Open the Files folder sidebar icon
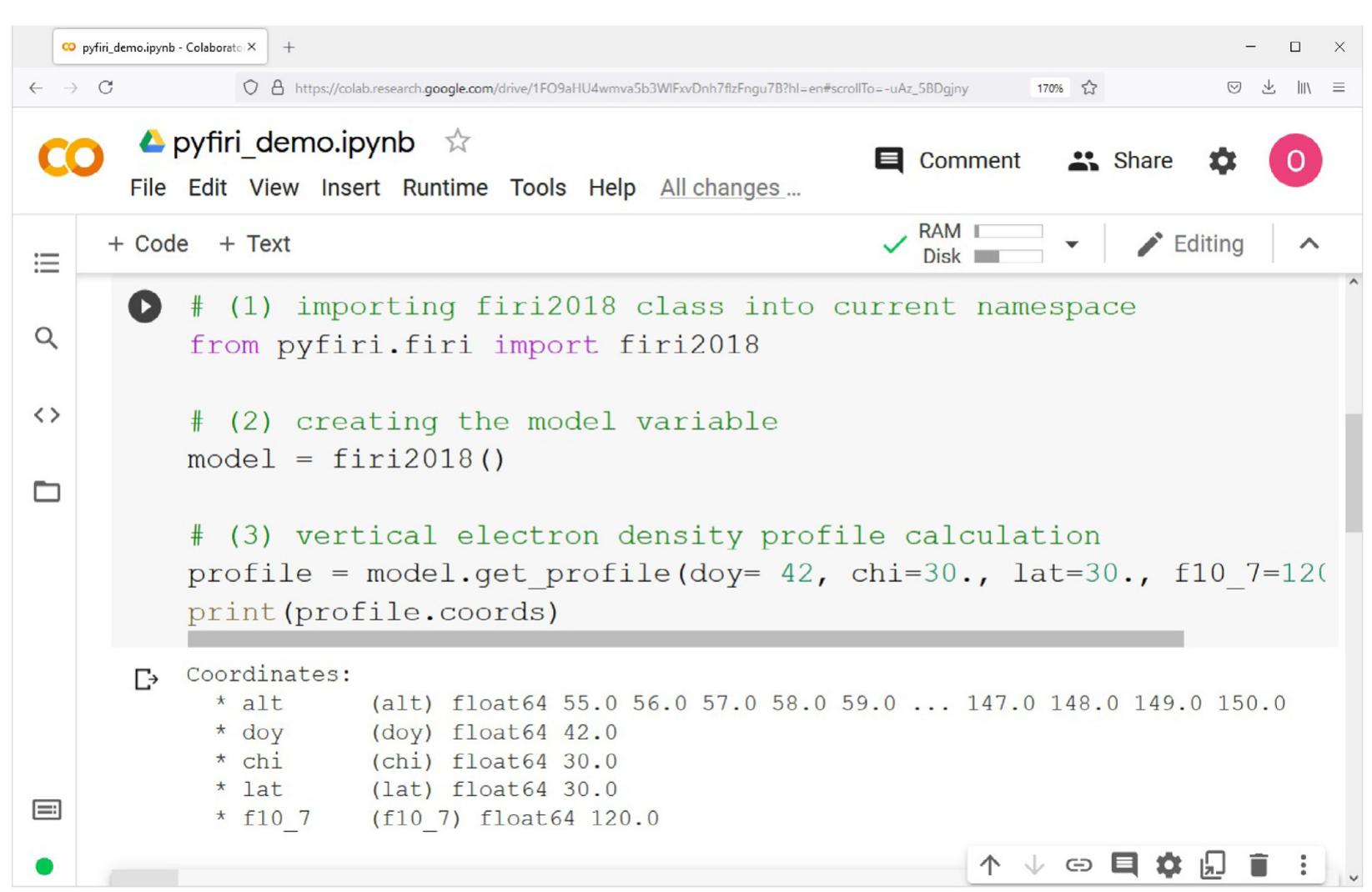 (47, 491)
